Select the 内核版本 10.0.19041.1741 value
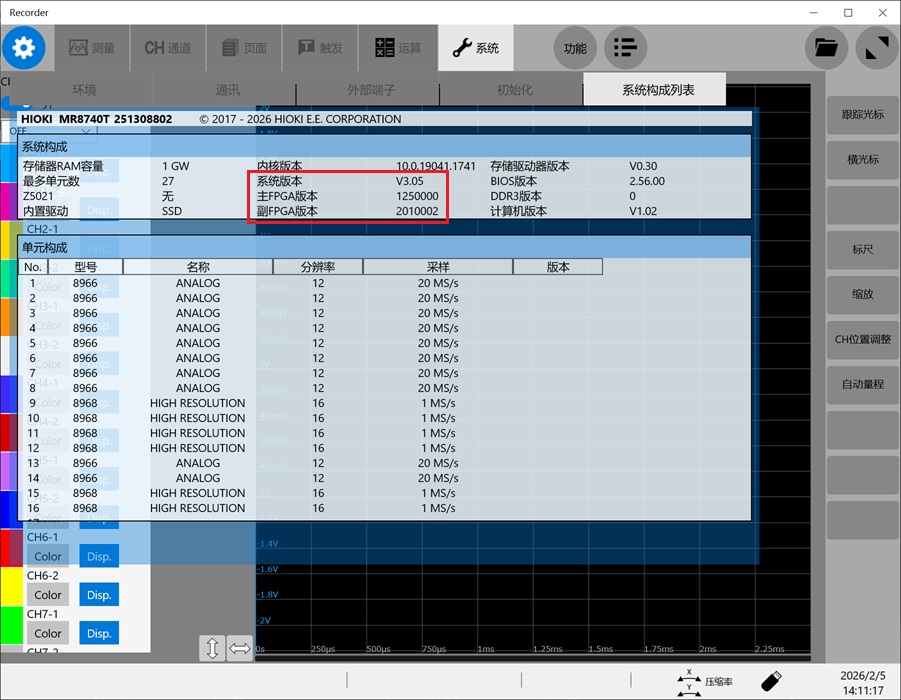 [436, 166]
